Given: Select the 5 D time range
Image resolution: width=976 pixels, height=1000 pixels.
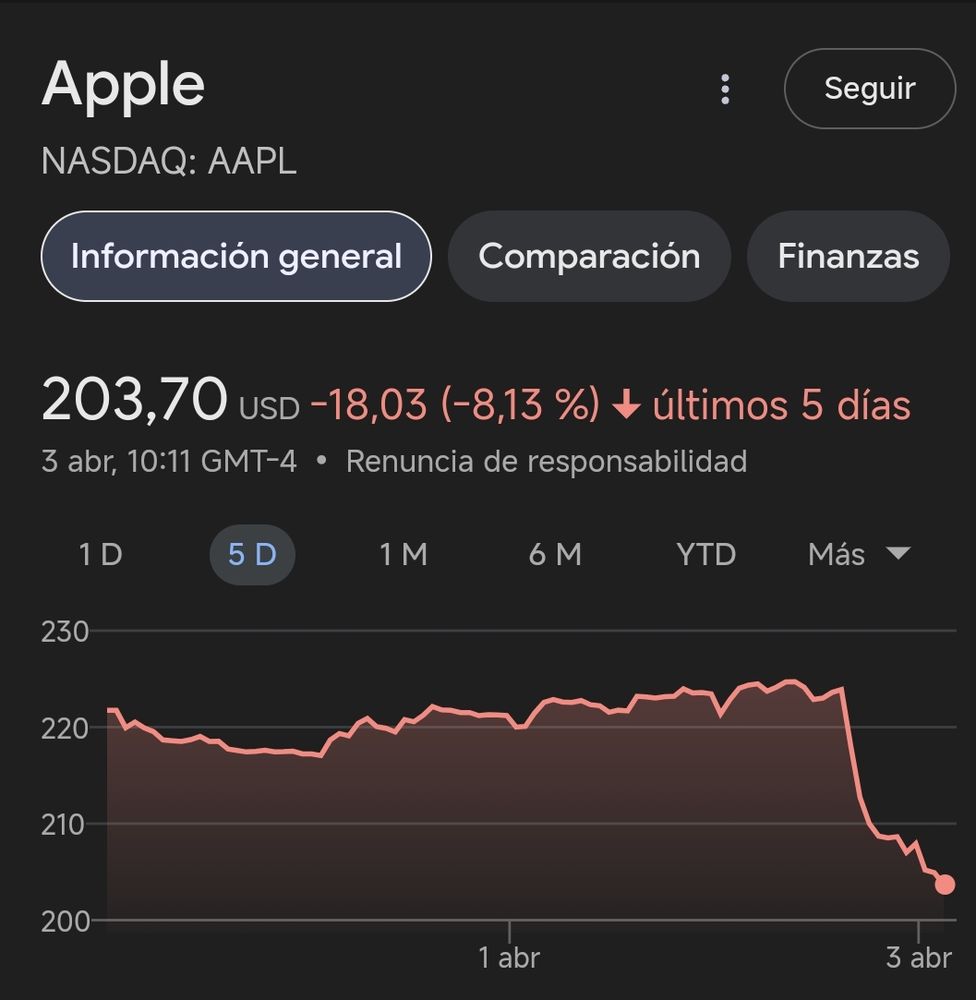Looking at the screenshot, I should tap(252, 554).
